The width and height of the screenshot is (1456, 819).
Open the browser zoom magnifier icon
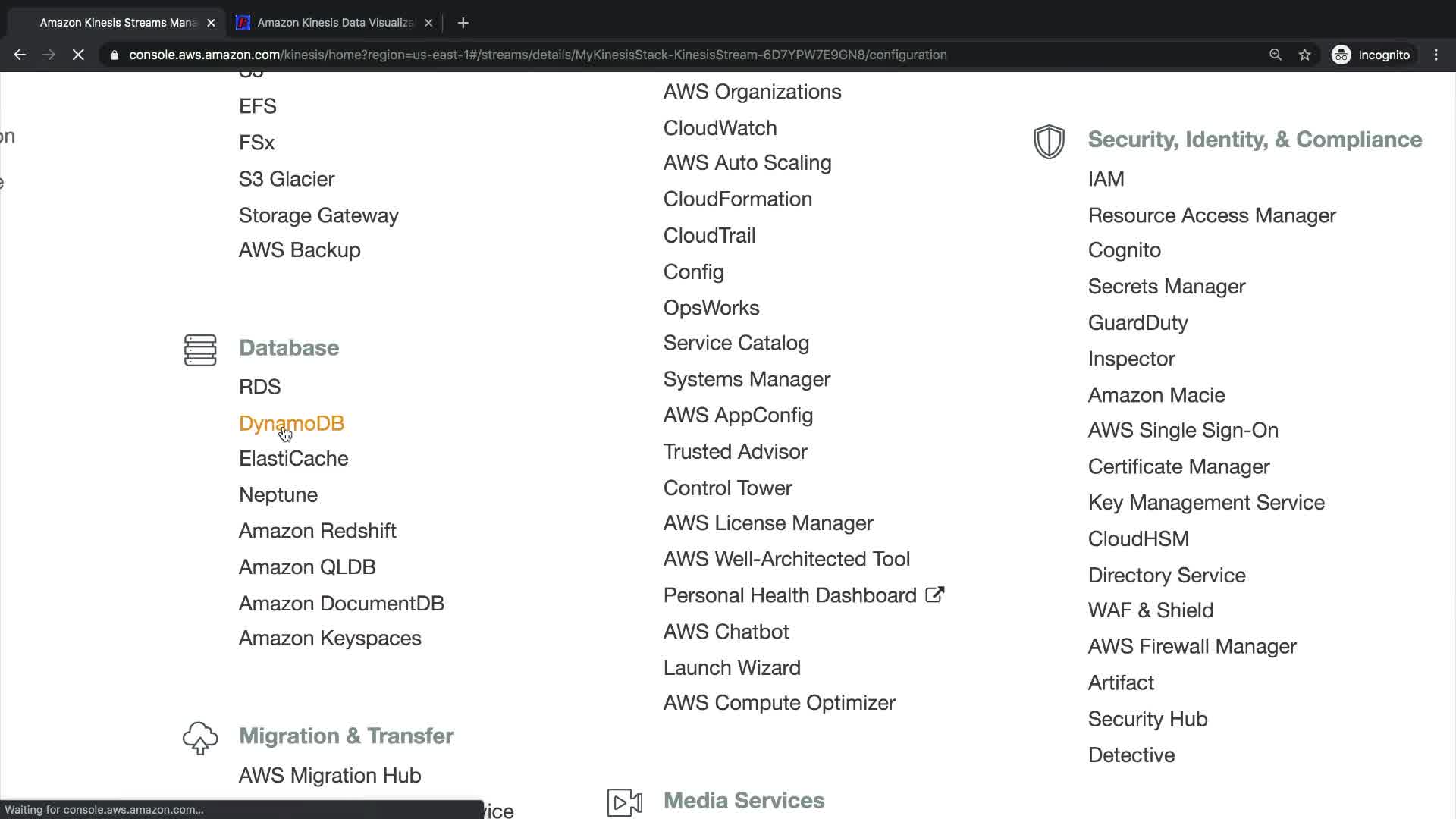1276,55
